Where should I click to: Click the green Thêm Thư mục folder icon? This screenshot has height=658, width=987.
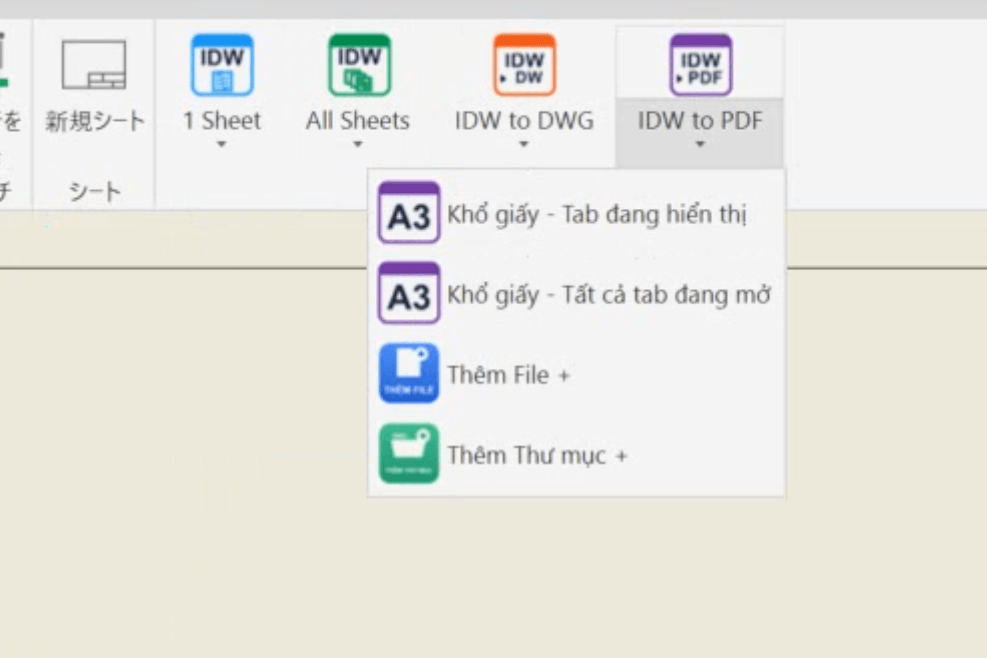(409, 453)
